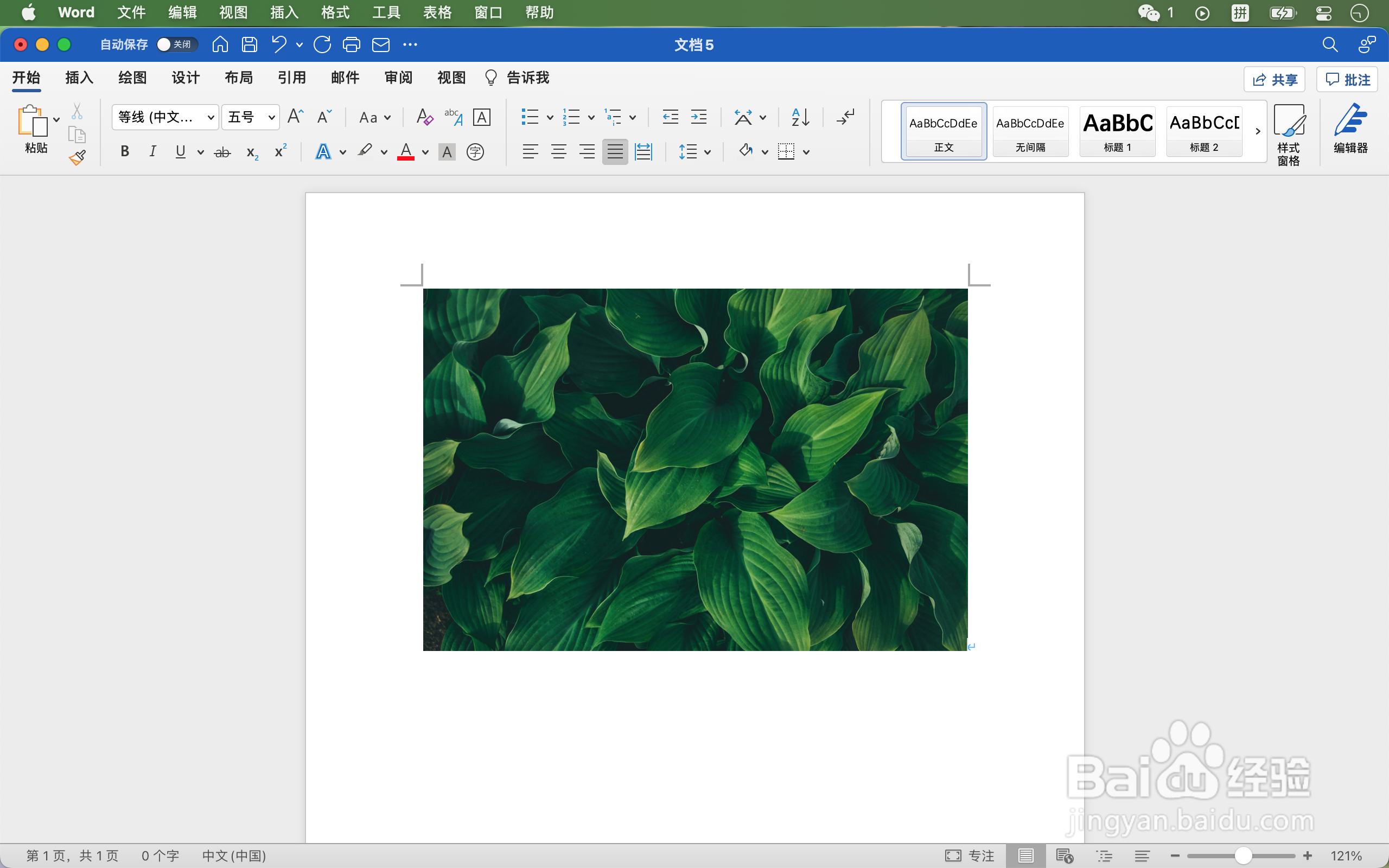Expand borders options arrow

pos(806,152)
